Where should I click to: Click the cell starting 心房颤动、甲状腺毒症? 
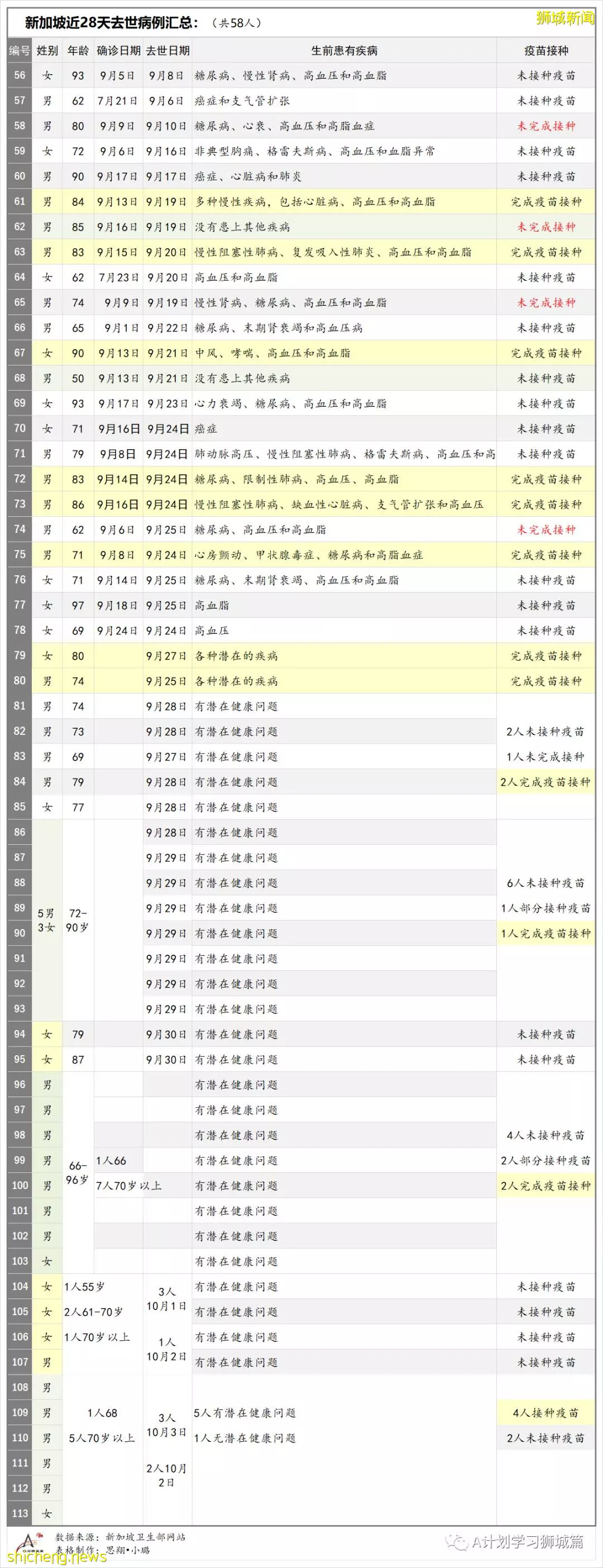click(x=309, y=555)
